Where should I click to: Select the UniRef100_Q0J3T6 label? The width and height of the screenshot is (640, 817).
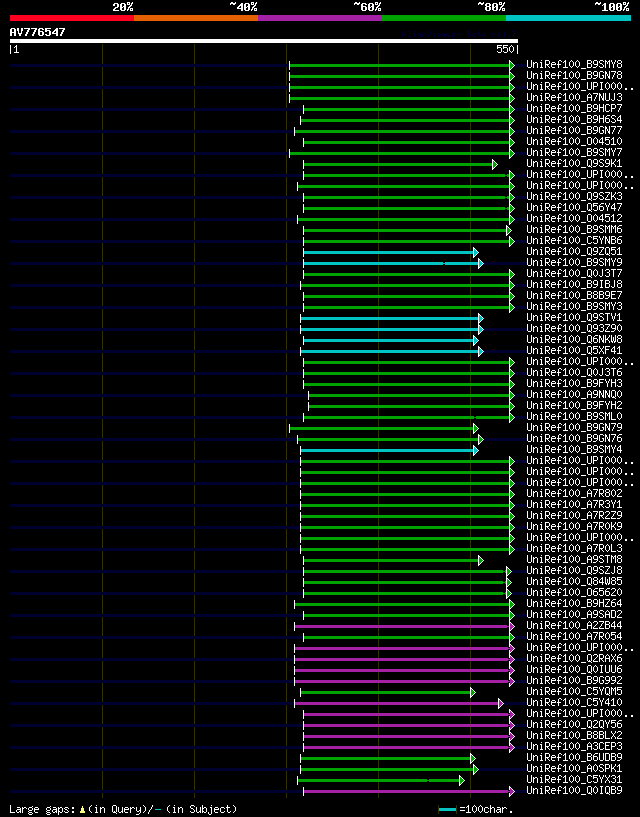pos(574,373)
